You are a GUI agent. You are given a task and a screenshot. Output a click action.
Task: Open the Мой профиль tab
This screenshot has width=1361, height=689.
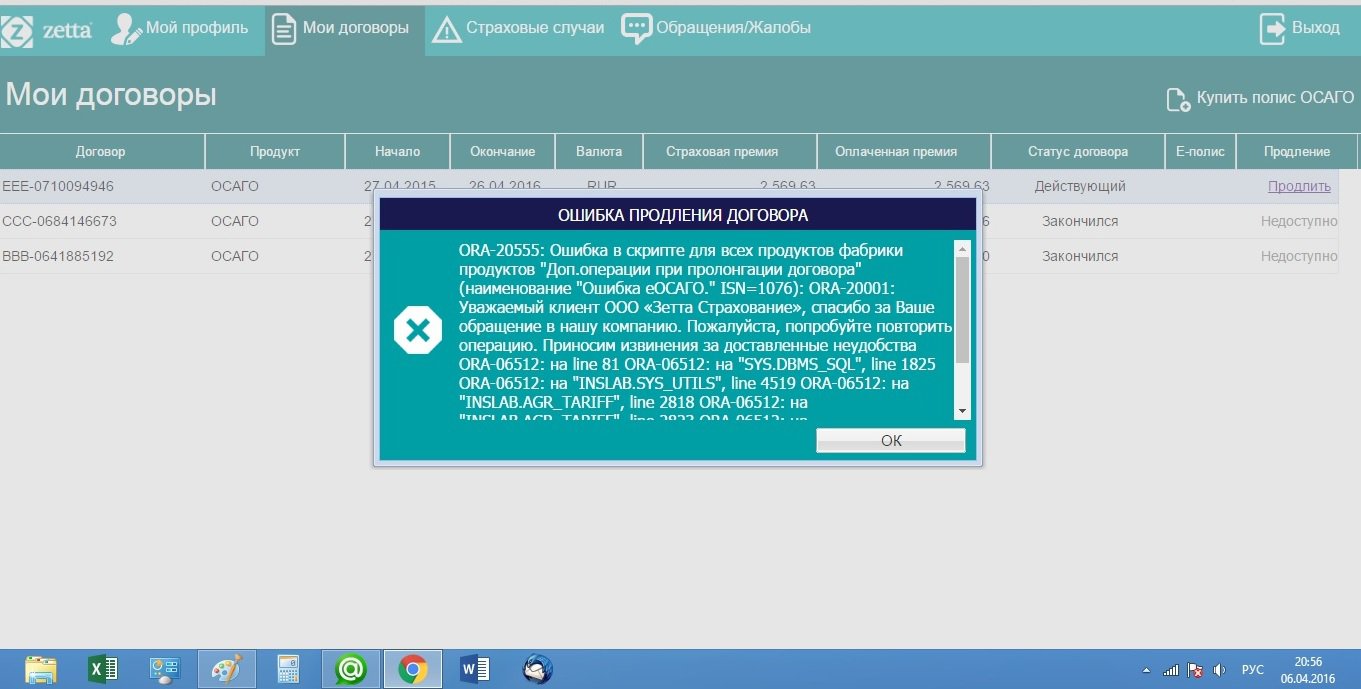coord(180,28)
